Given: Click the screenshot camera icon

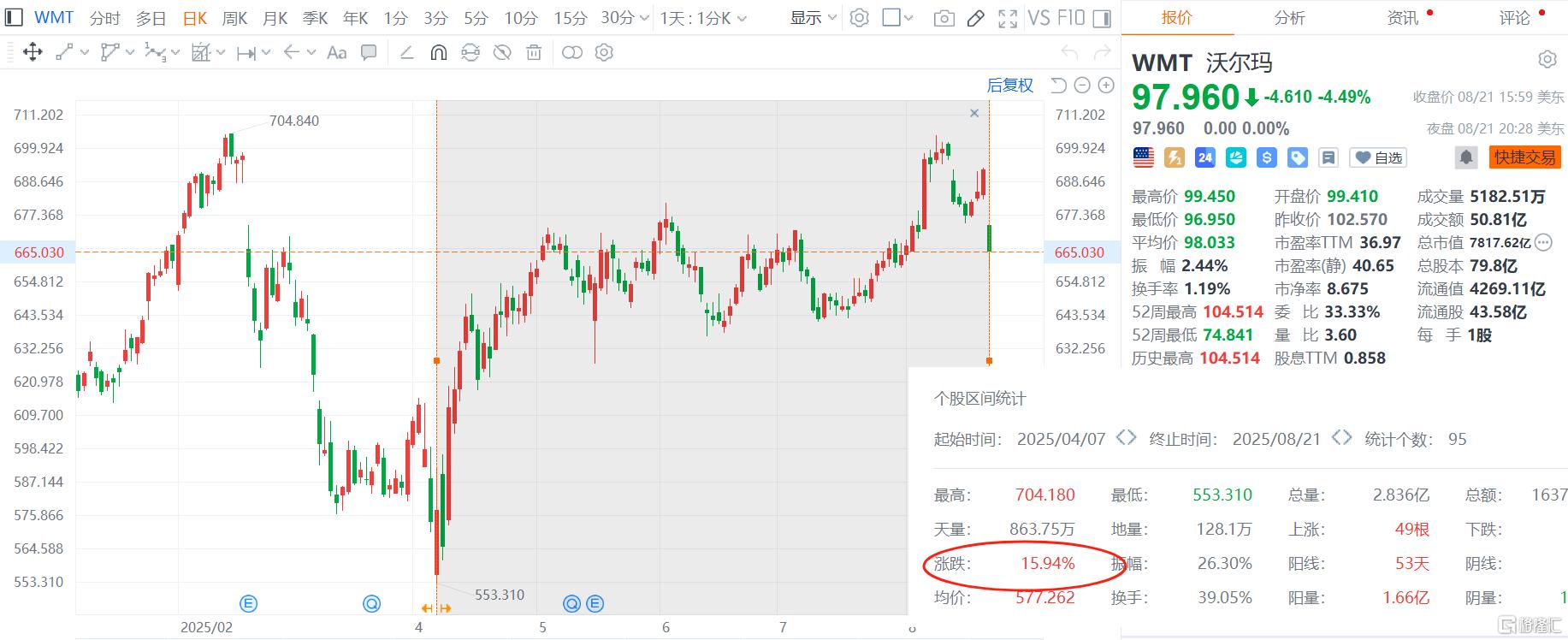Looking at the screenshot, I should tap(944, 18).
